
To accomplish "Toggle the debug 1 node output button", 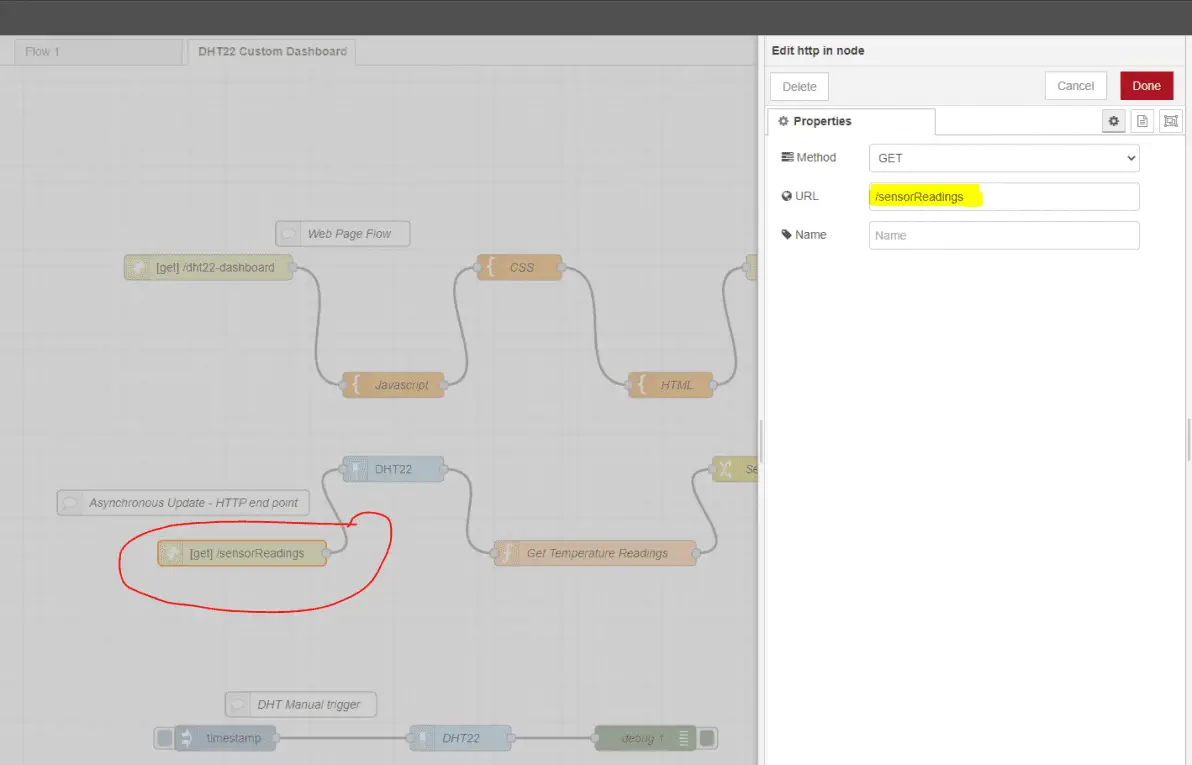I will (707, 739).
